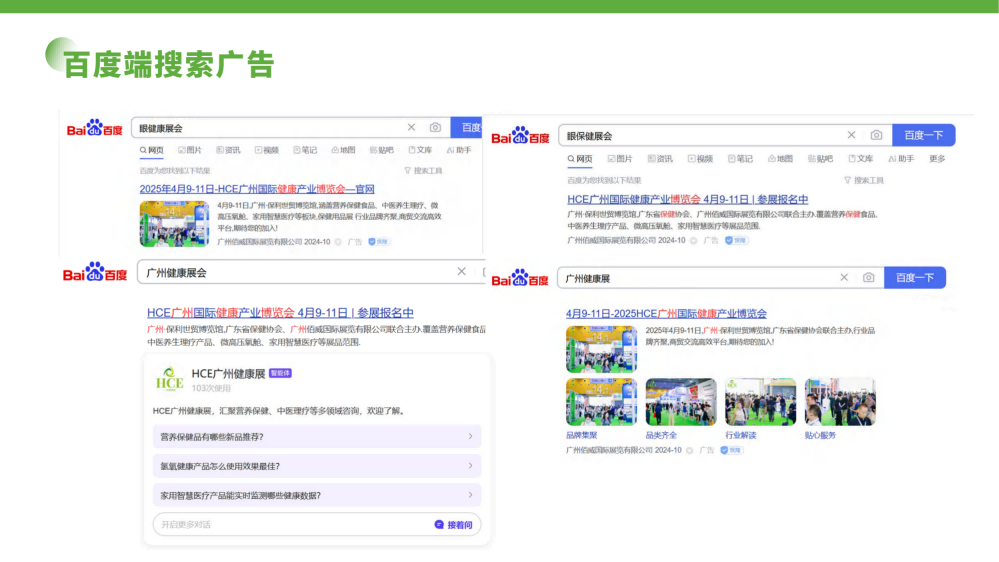Image resolution: width=999 pixels, height=562 pixels.
Task: Click 百度一下 button for 眼保健展会
Action: point(924,135)
